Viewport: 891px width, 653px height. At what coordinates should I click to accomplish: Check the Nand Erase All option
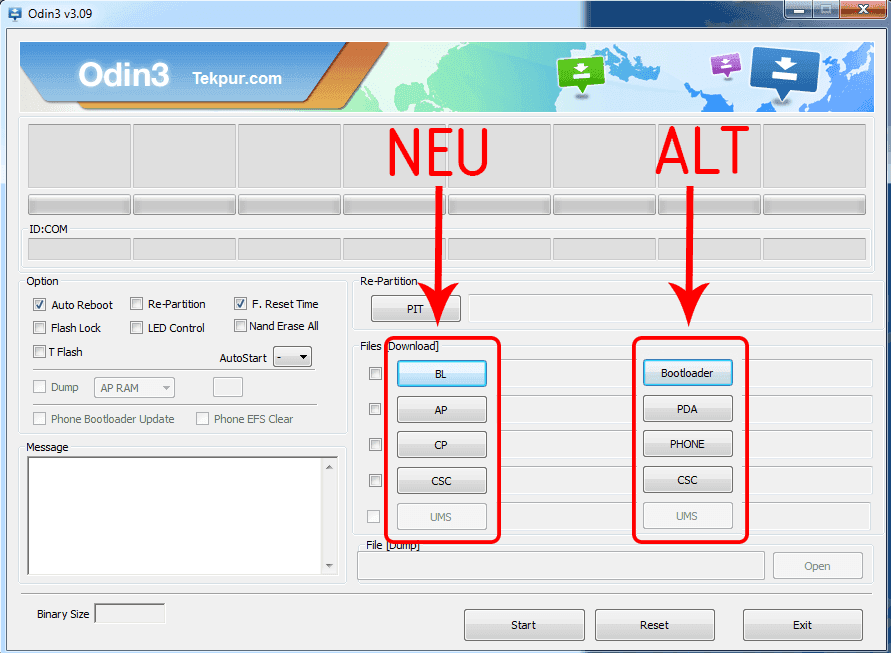(240, 326)
